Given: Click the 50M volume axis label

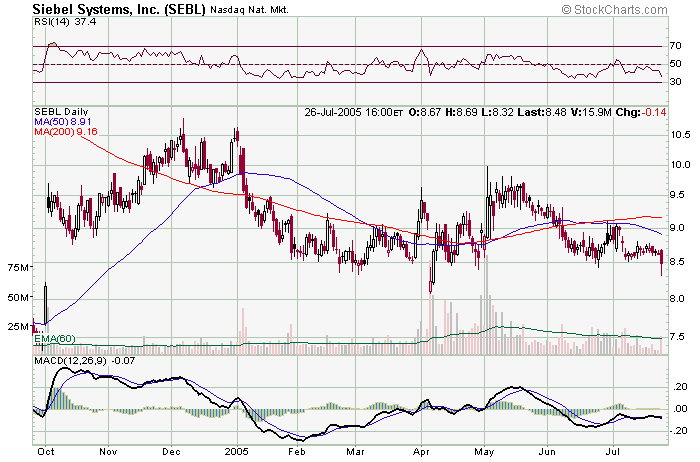Looking at the screenshot, I should pyautogui.click(x=18, y=297).
